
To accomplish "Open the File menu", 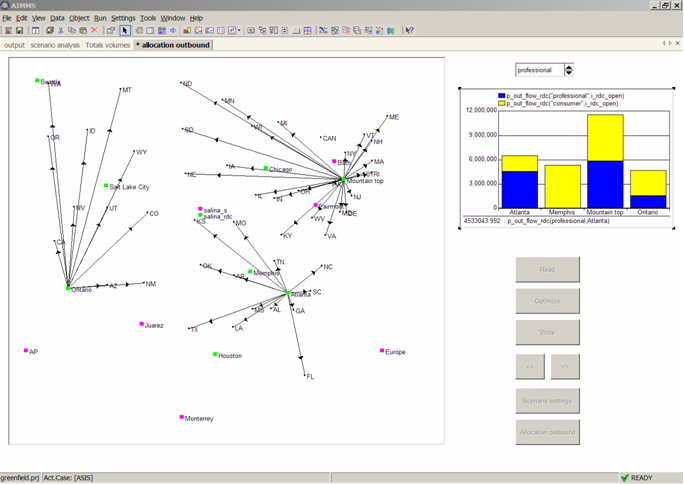I will (x=7, y=18).
